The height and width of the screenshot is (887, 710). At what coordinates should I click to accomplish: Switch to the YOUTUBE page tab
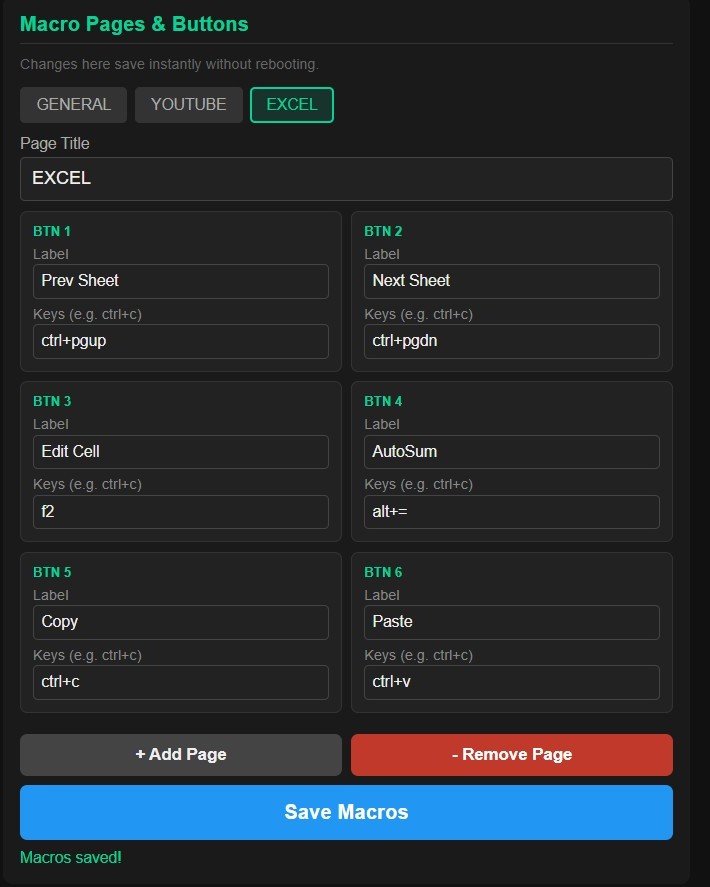coord(188,105)
